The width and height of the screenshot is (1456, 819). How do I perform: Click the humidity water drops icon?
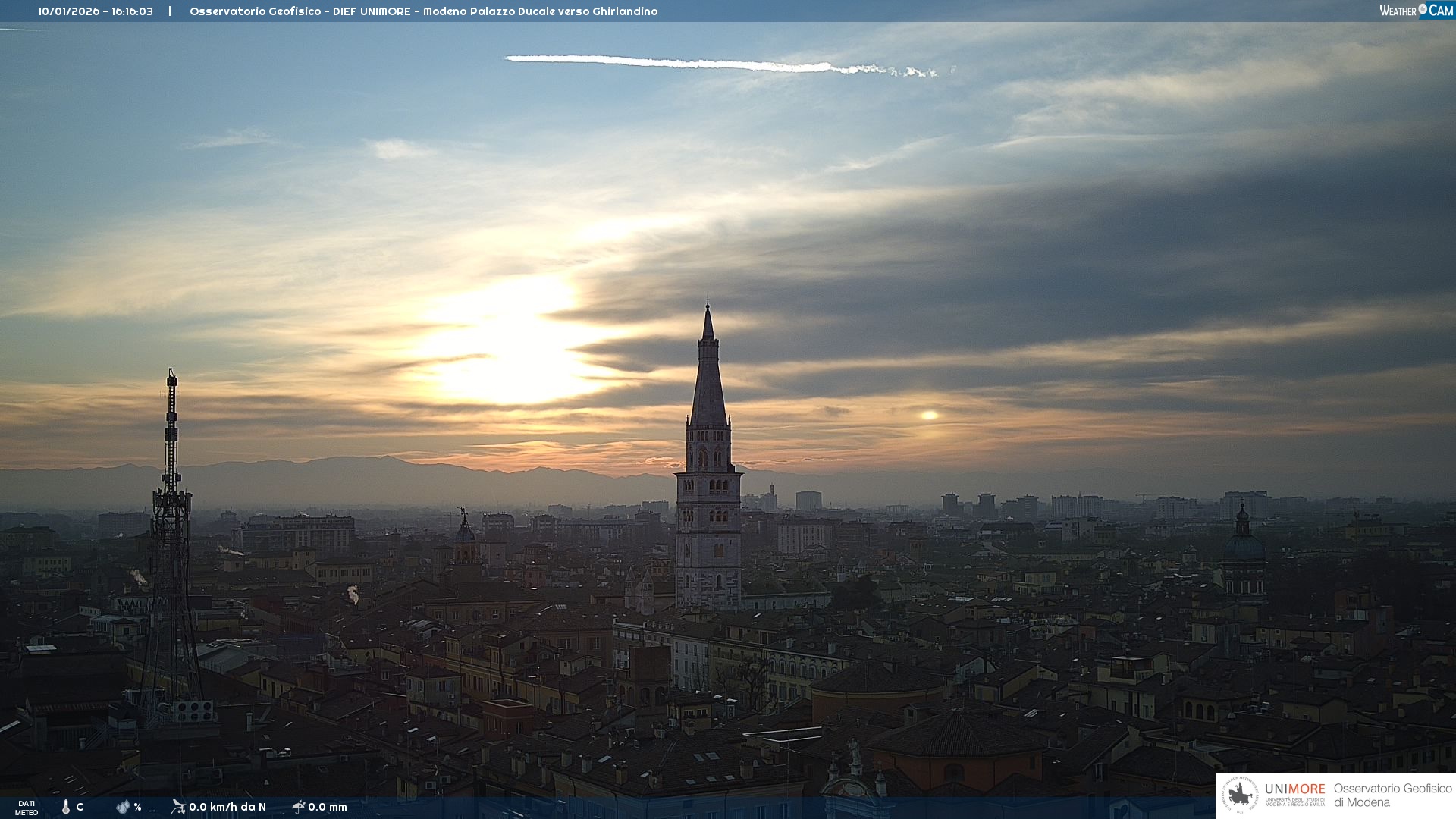click(x=123, y=807)
